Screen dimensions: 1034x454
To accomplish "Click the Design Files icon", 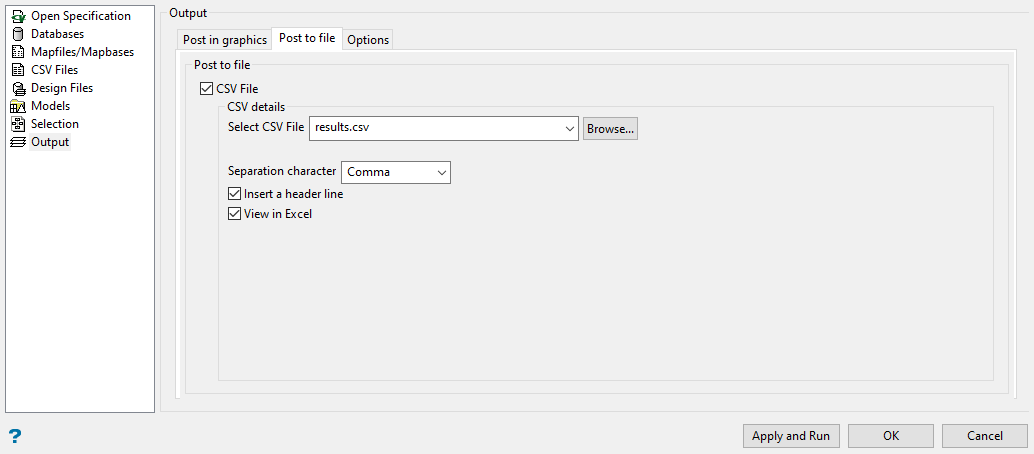I will pos(17,88).
